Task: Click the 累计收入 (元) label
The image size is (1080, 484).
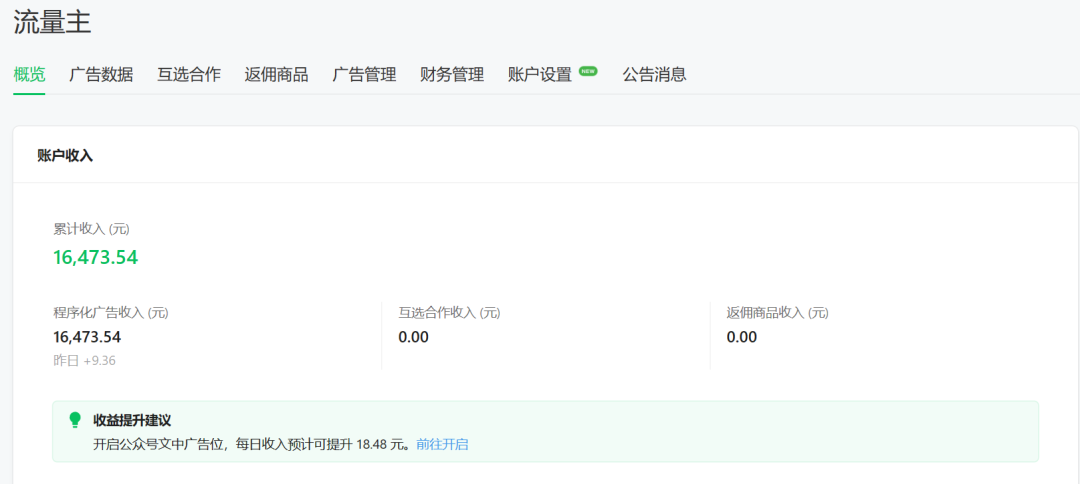Action: tap(91, 229)
